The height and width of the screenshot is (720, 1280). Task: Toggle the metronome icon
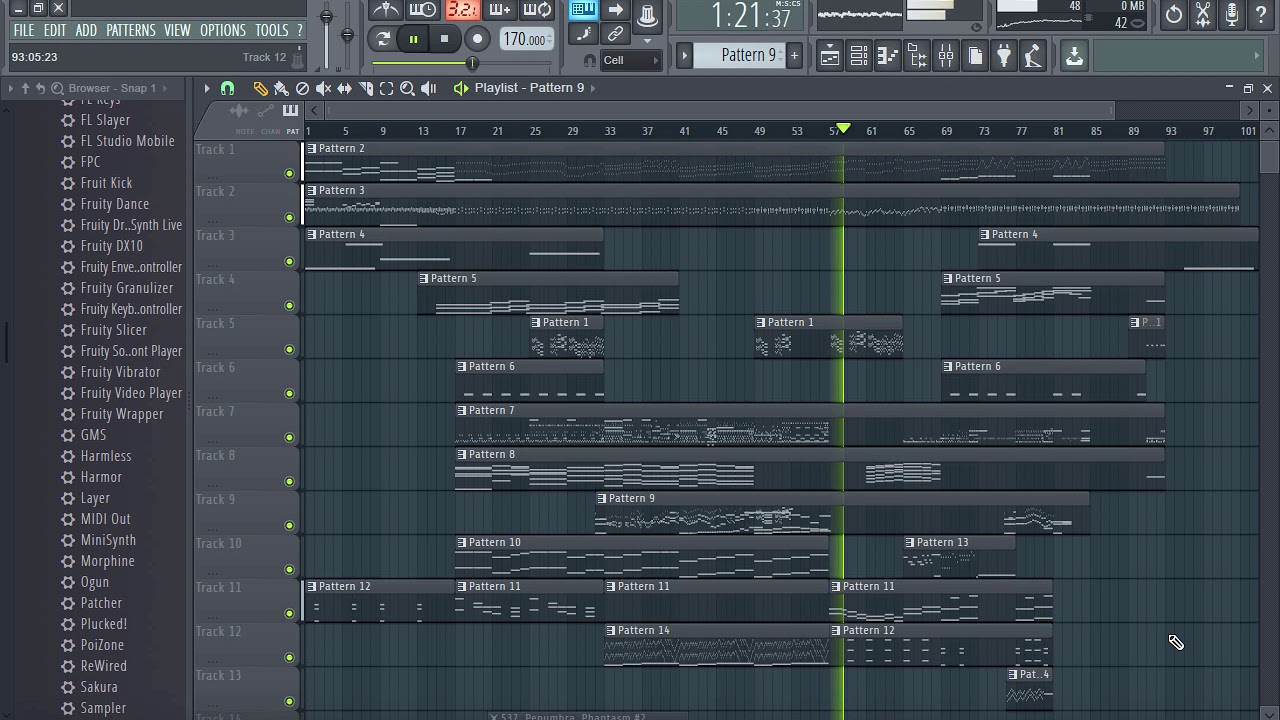[x=386, y=10]
